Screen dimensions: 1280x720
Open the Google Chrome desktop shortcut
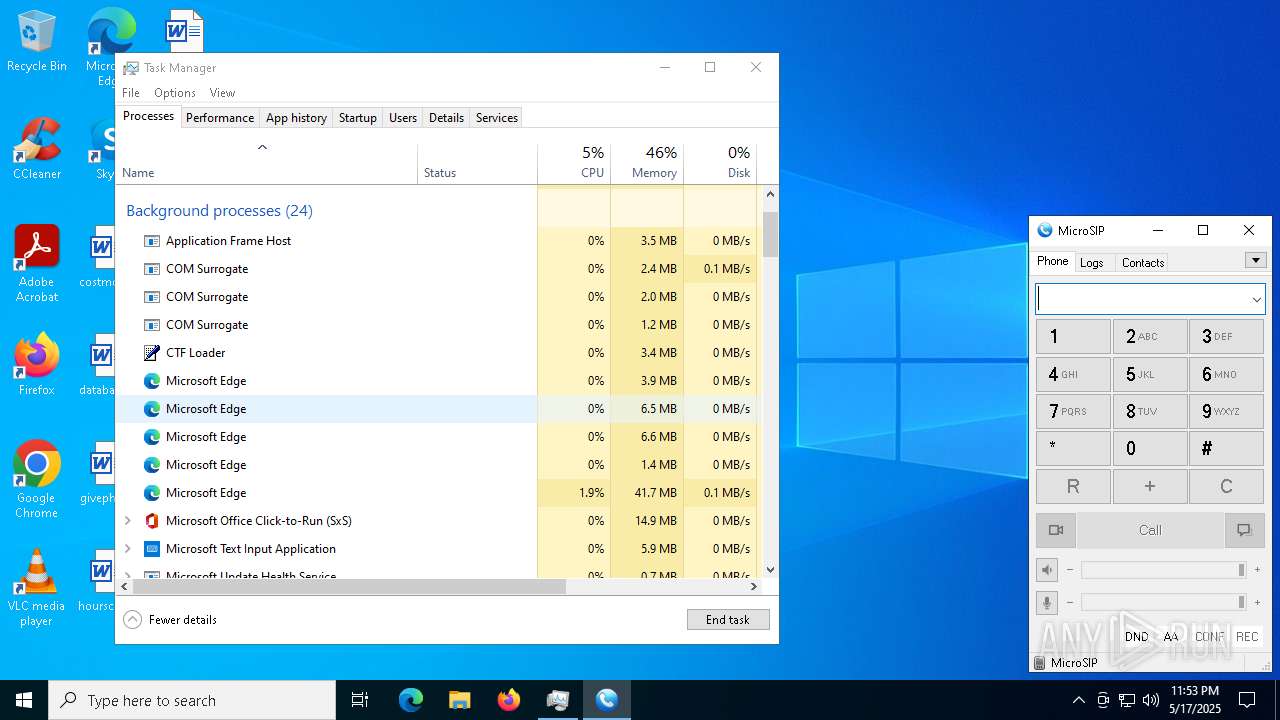point(37,480)
